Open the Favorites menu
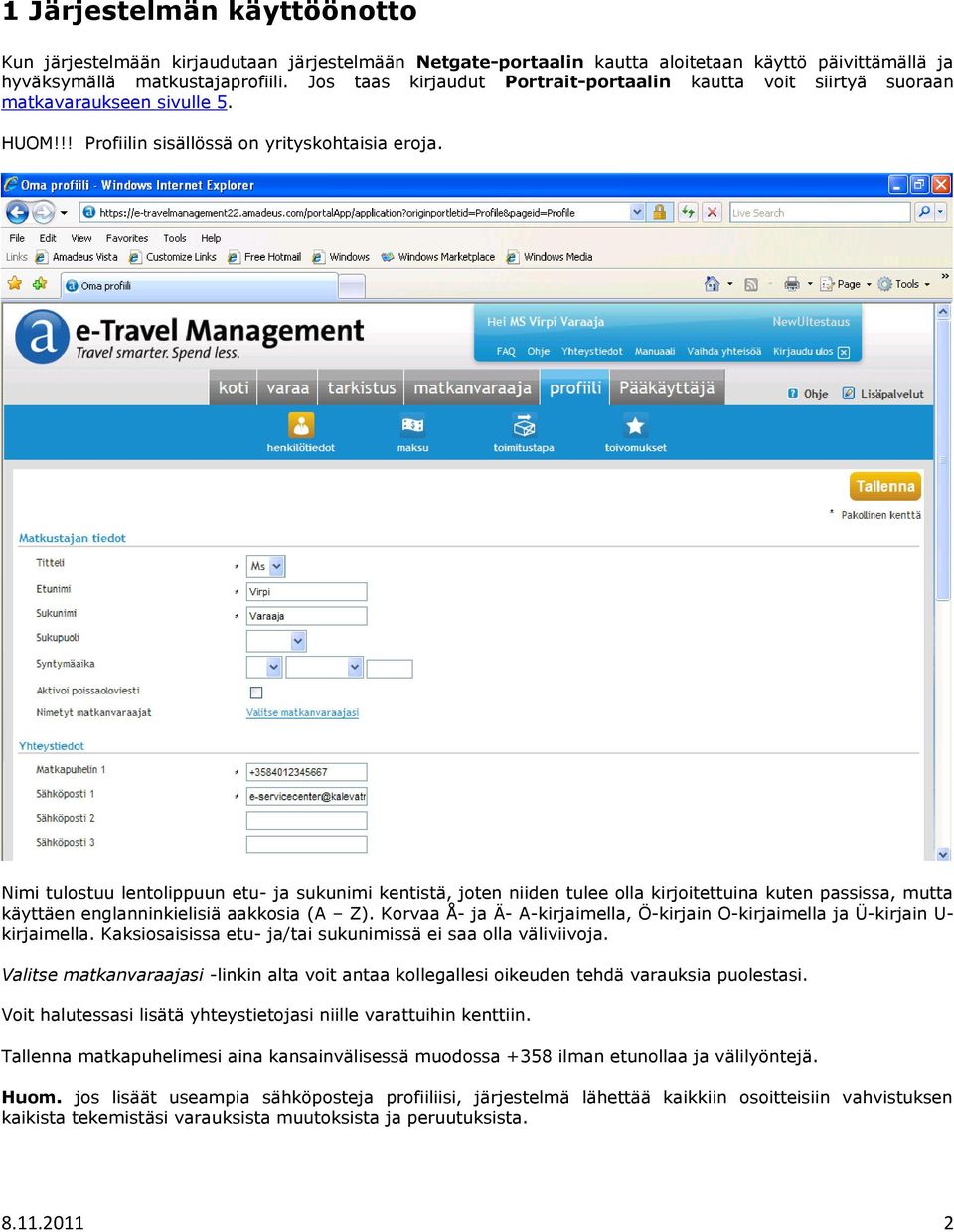The image size is (954, 1232). click(x=127, y=238)
